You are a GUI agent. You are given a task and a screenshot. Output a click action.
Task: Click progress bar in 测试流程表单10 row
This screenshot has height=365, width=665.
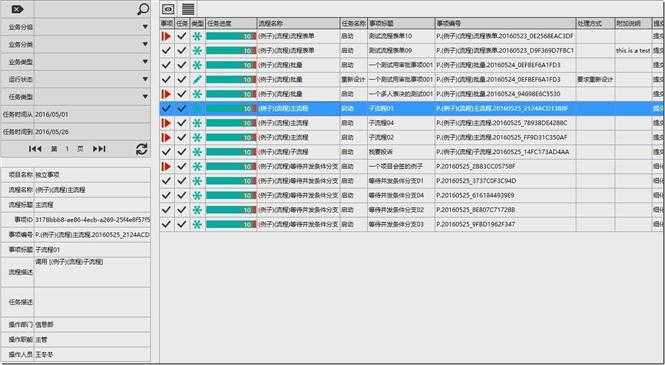(x=231, y=36)
